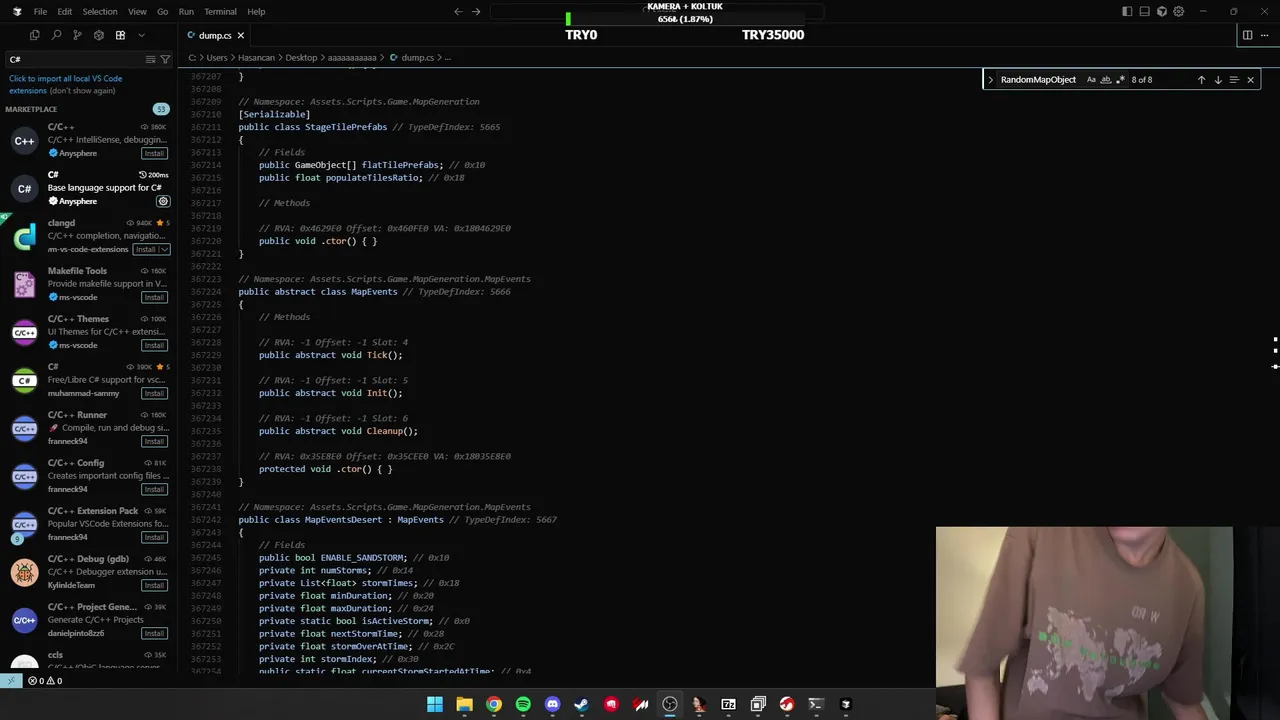
Task: Open the cube-shaped view icon in sidebar
Action: pos(98,35)
